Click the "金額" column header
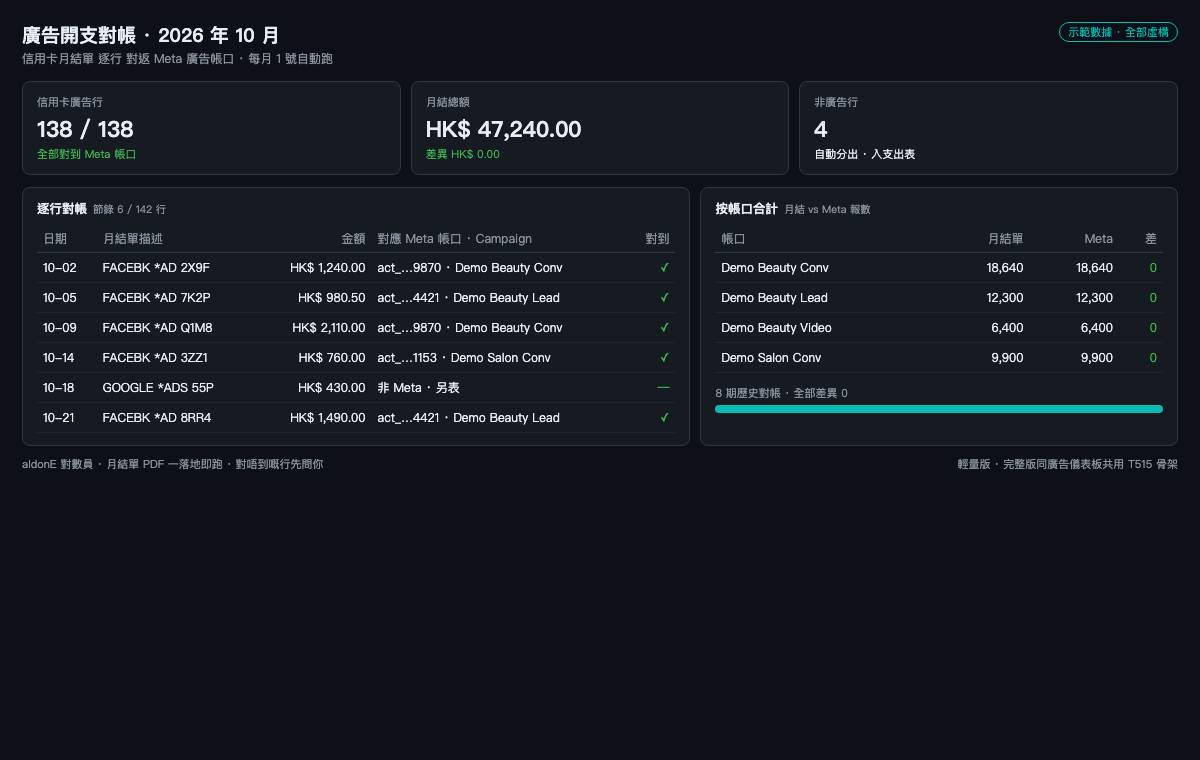 pos(353,239)
